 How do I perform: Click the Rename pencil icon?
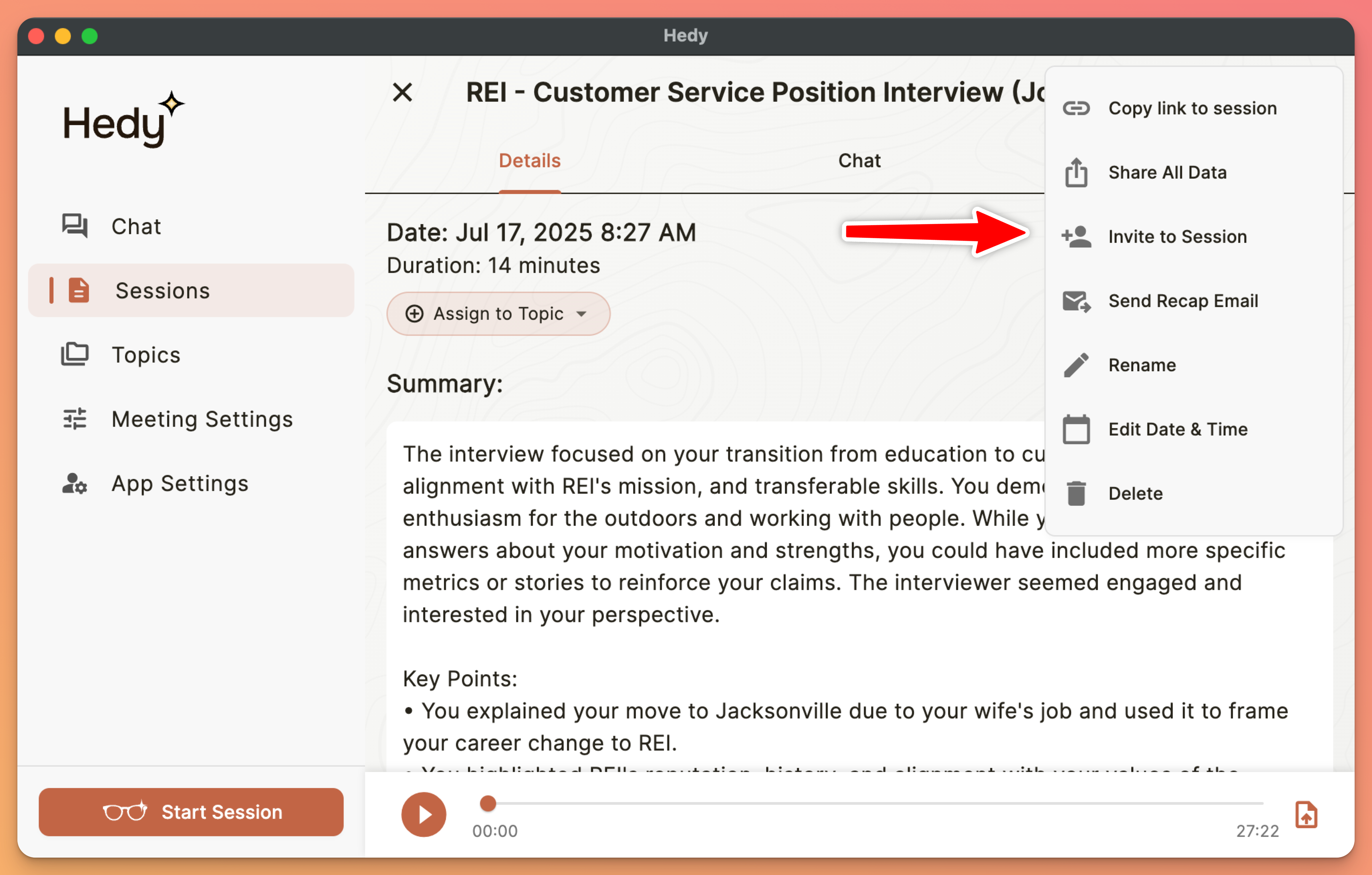(1076, 365)
